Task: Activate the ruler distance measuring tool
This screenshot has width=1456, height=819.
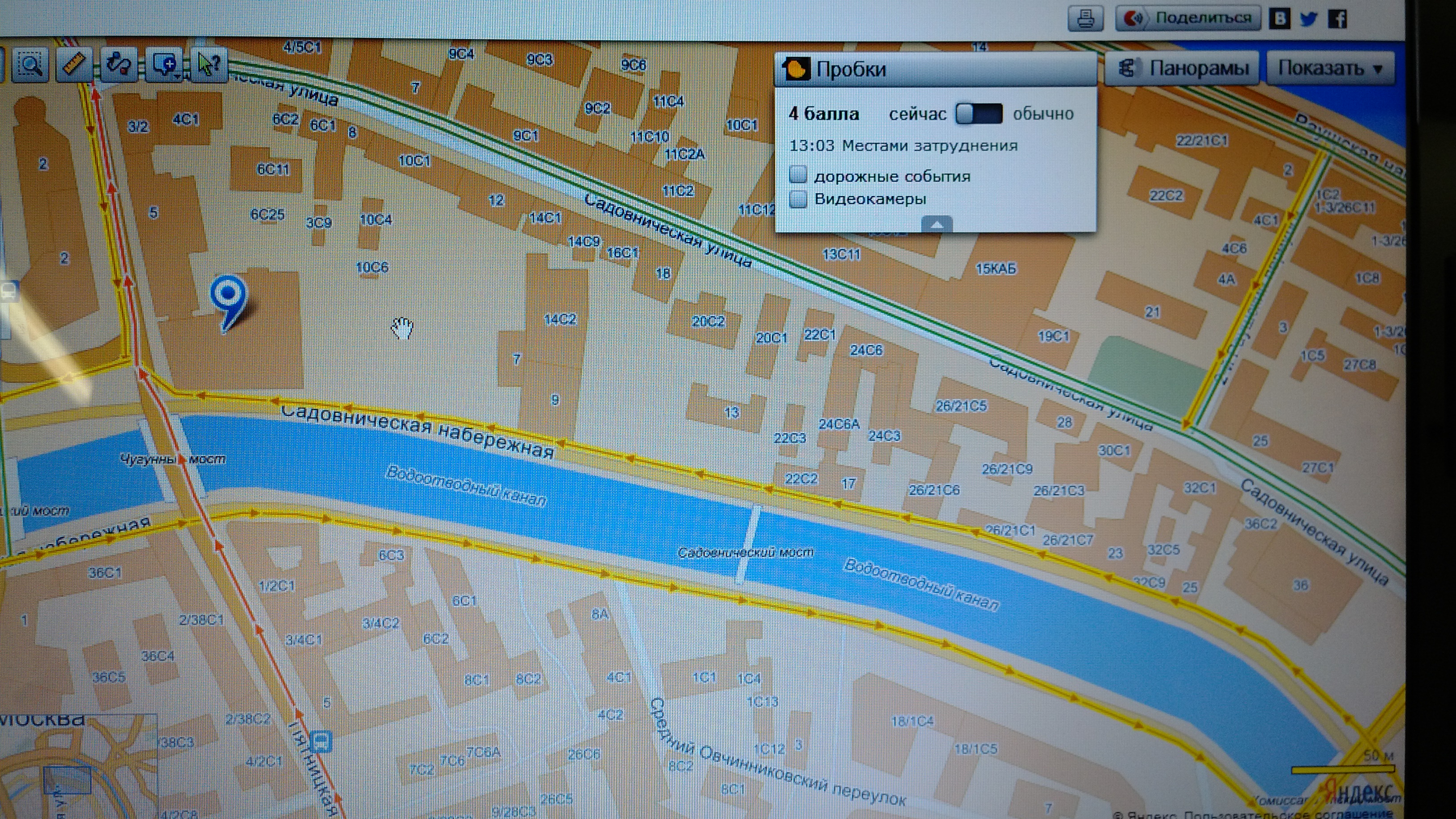Action: click(x=74, y=64)
